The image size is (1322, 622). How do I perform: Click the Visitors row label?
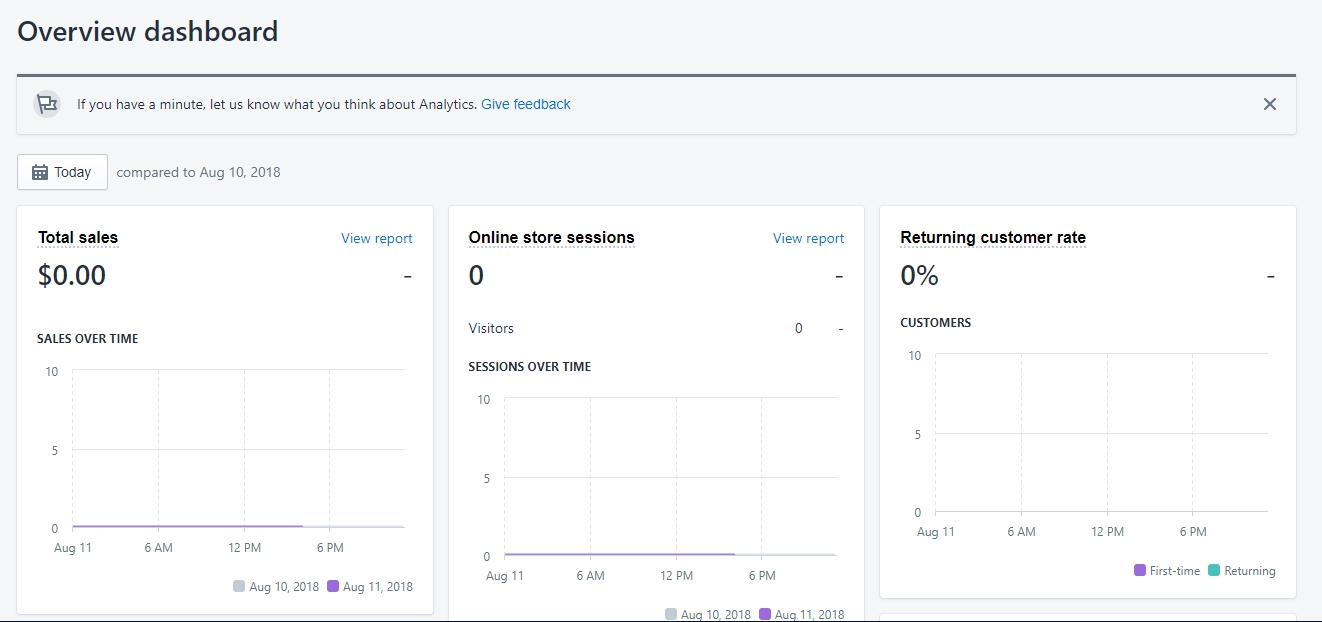491,328
